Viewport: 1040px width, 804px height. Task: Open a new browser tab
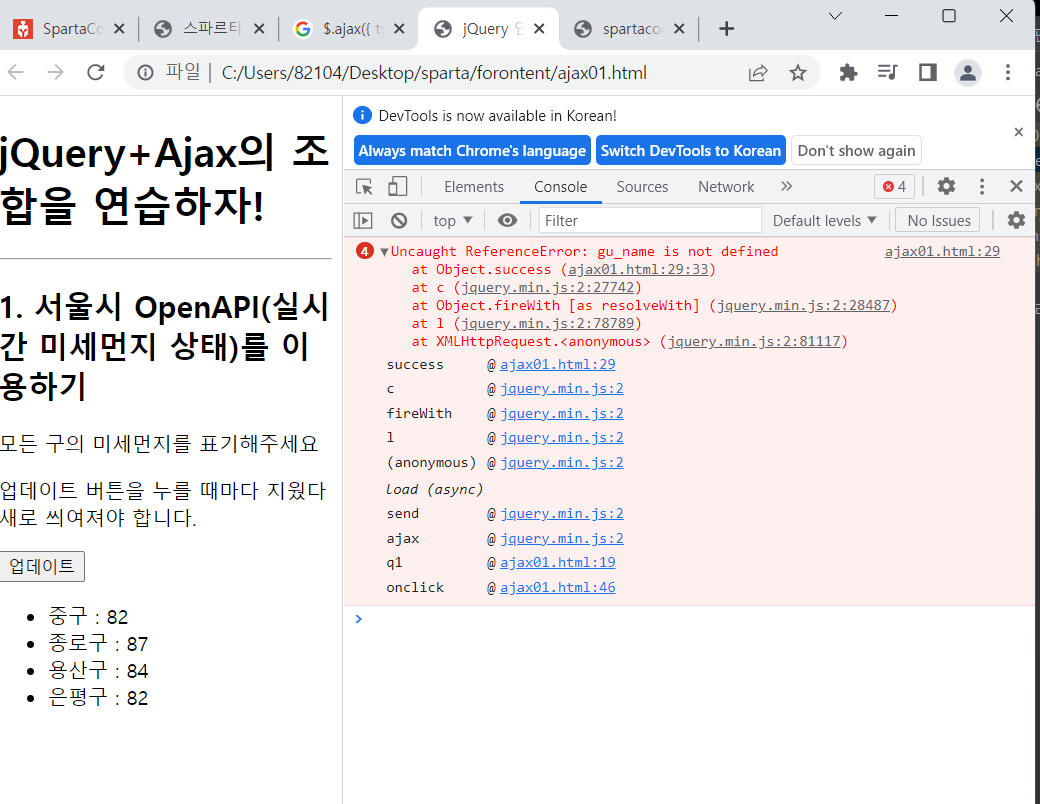click(x=726, y=29)
